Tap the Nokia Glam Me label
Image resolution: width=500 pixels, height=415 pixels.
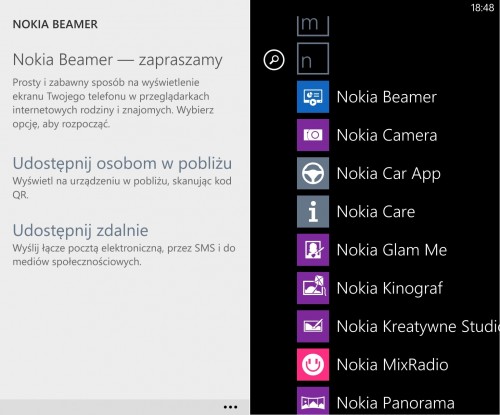(x=392, y=250)
